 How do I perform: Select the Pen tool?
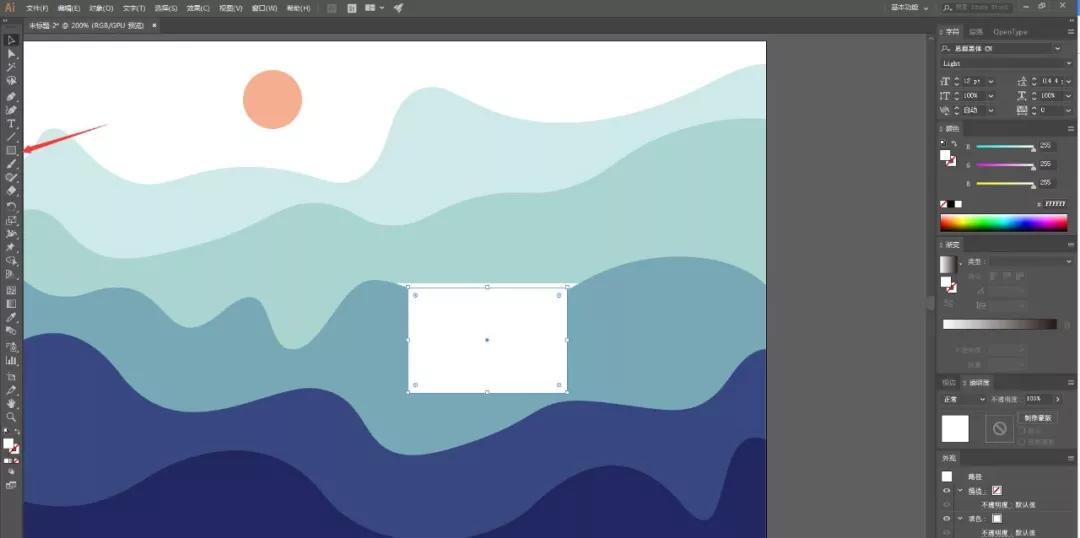pos(11,97)
